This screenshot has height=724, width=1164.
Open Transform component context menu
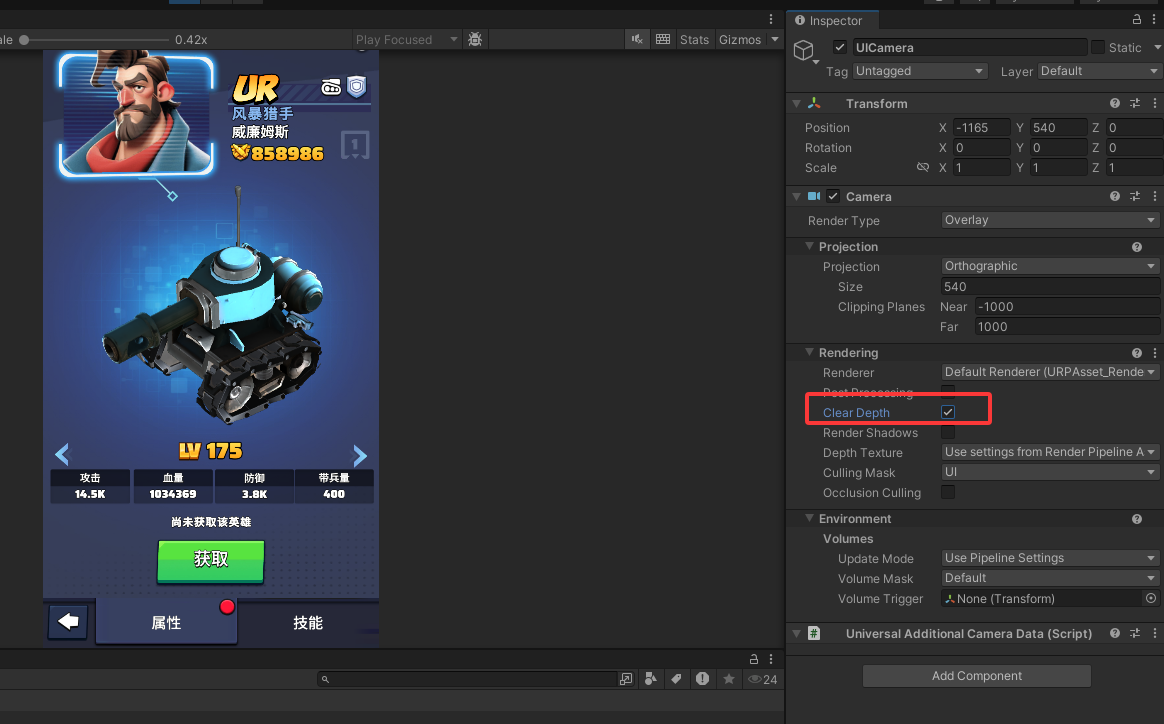[1154, 103]
